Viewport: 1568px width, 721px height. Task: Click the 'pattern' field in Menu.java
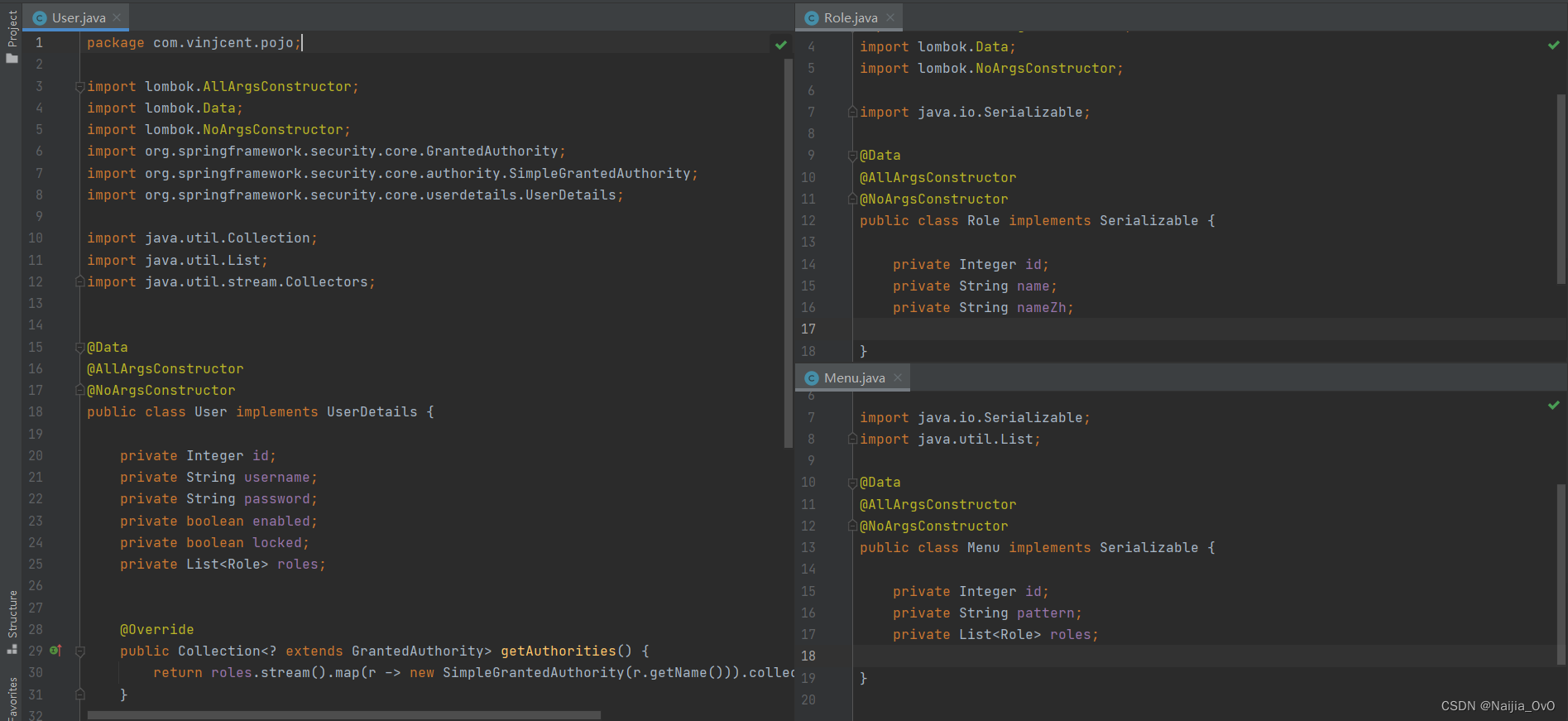point(1046,613)
